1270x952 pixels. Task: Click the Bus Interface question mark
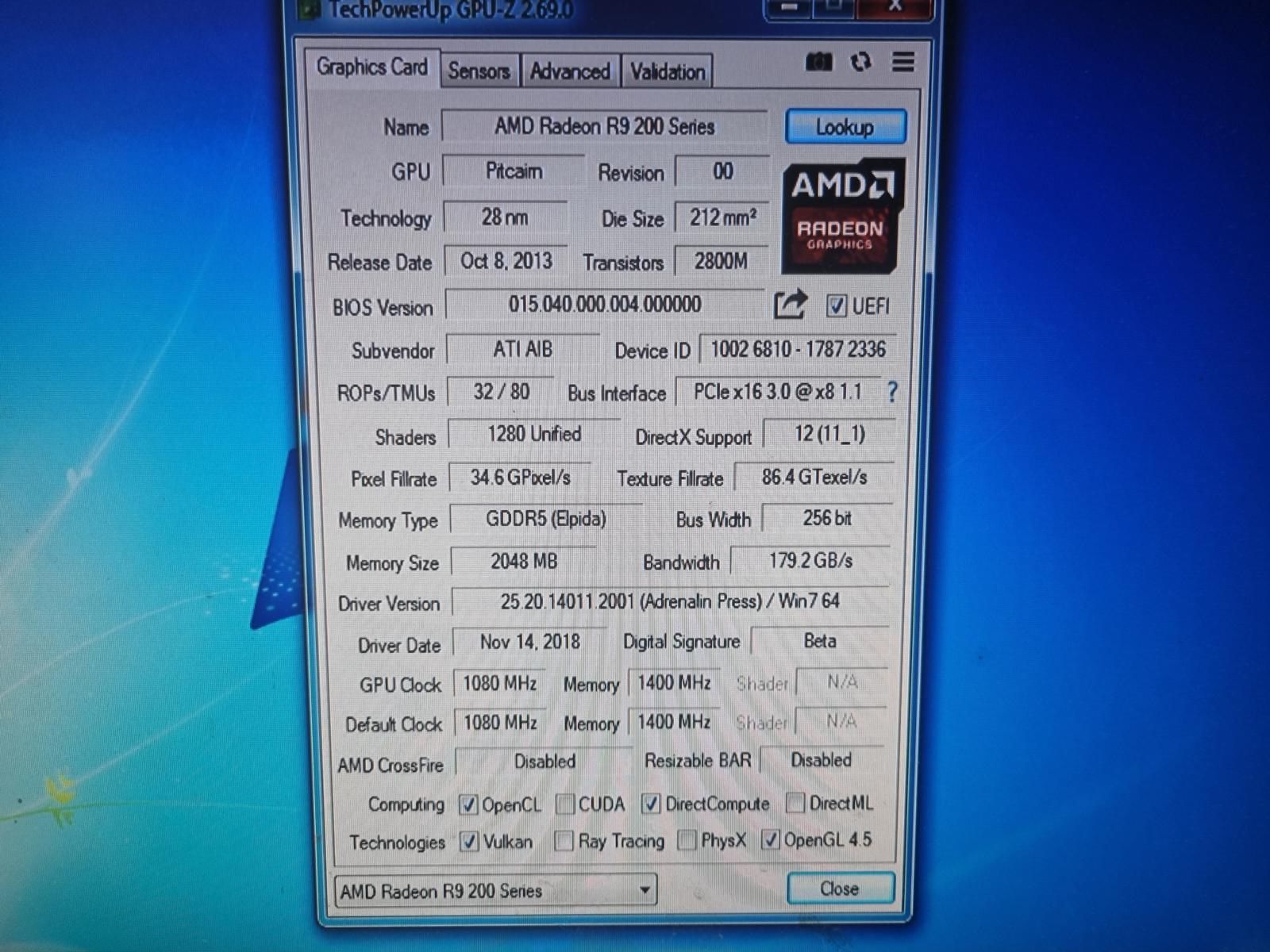pos(892,392)
